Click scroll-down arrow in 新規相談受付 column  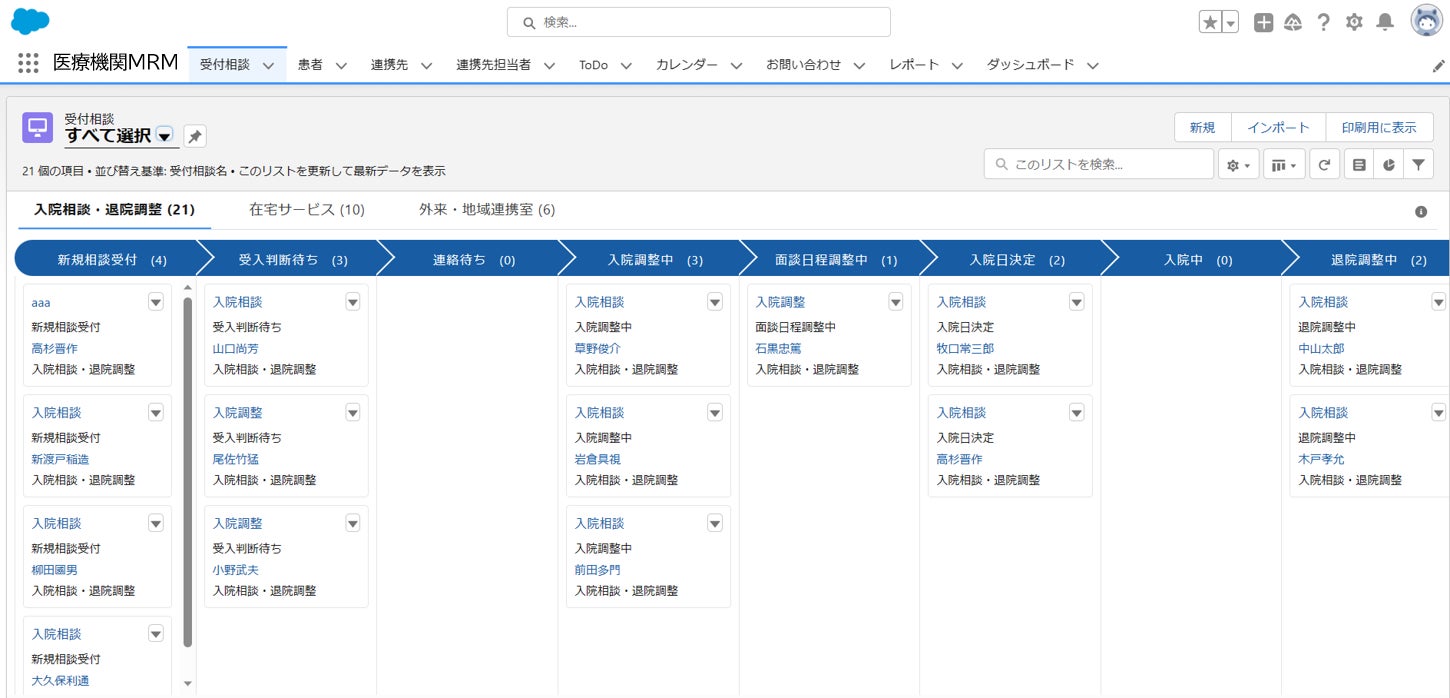[x=187, y=684]
